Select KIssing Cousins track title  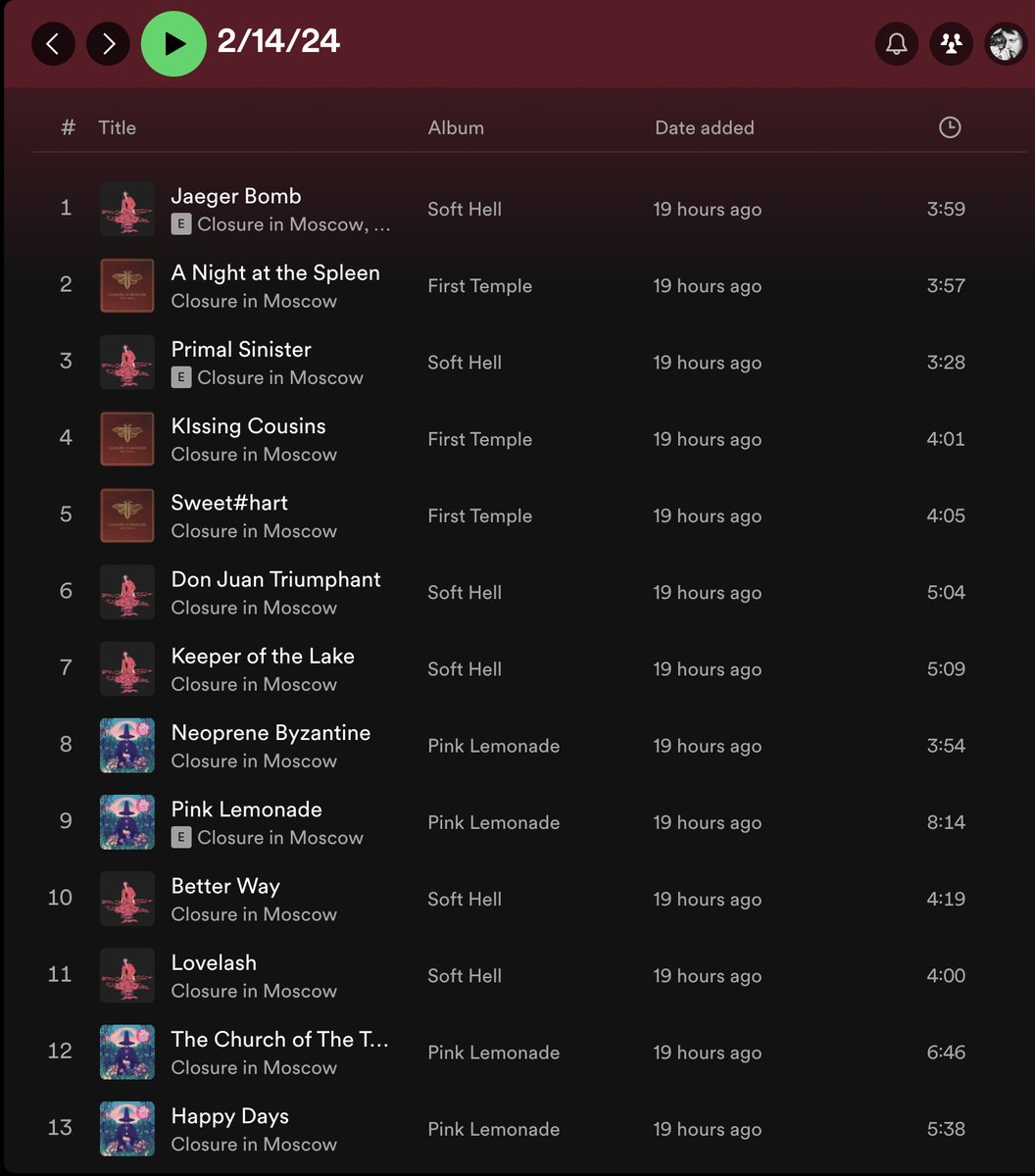(248, 426)
